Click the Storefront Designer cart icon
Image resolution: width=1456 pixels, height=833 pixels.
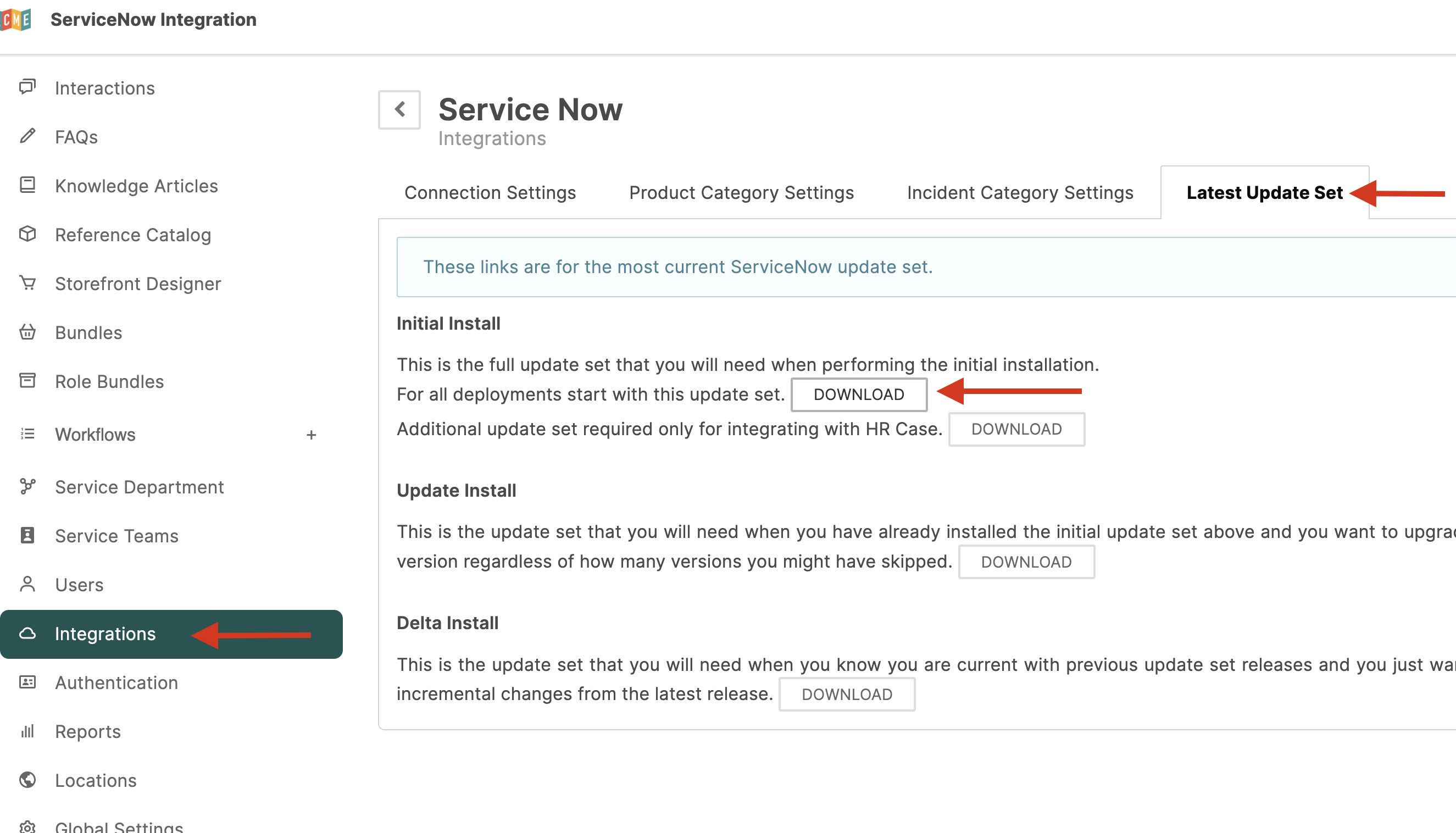27,283
